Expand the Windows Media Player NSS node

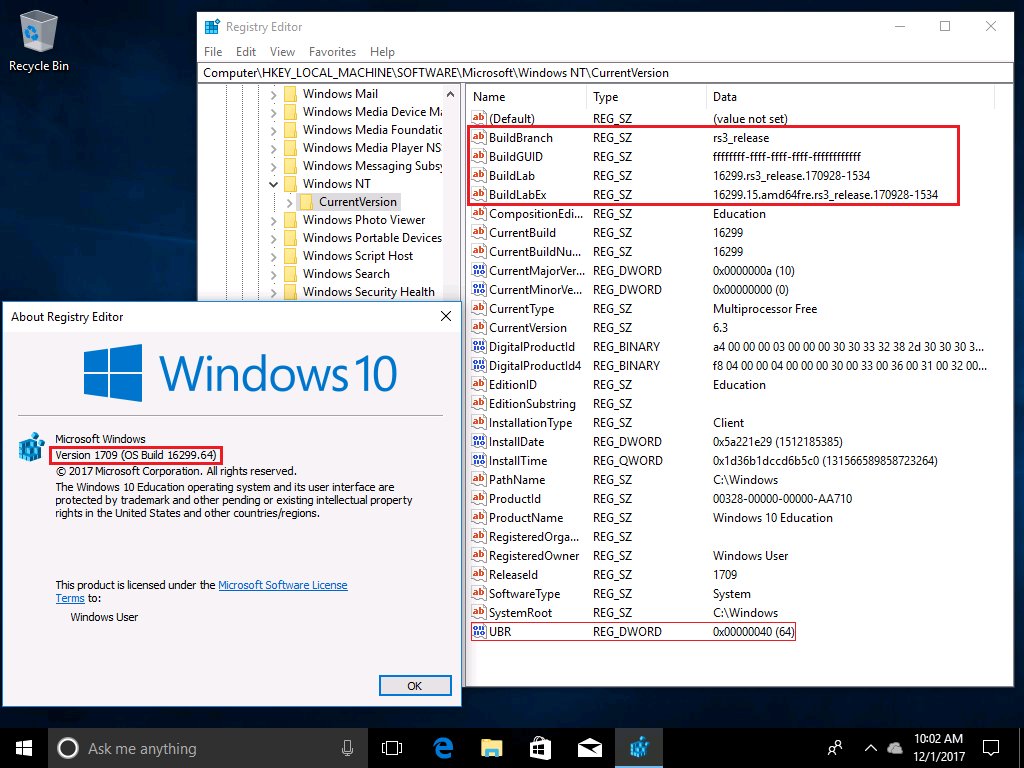point(273,148)
